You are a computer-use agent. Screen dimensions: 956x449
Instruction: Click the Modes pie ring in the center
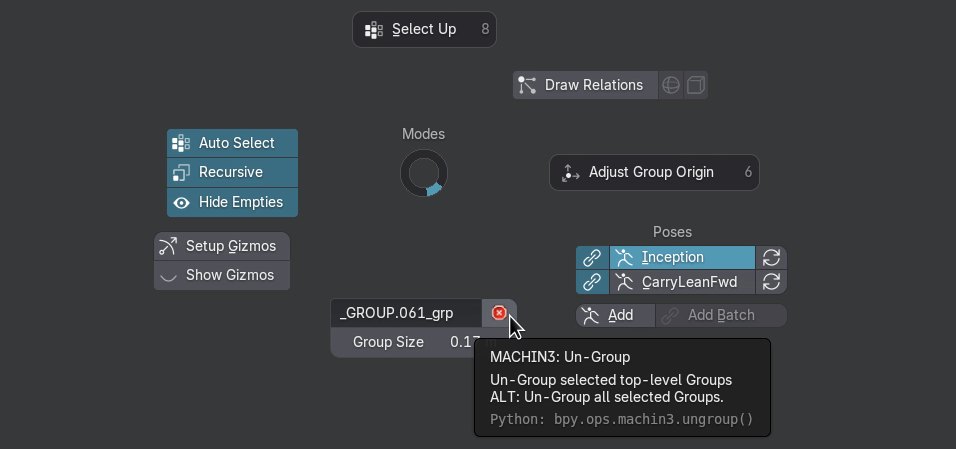coord(424,174)
